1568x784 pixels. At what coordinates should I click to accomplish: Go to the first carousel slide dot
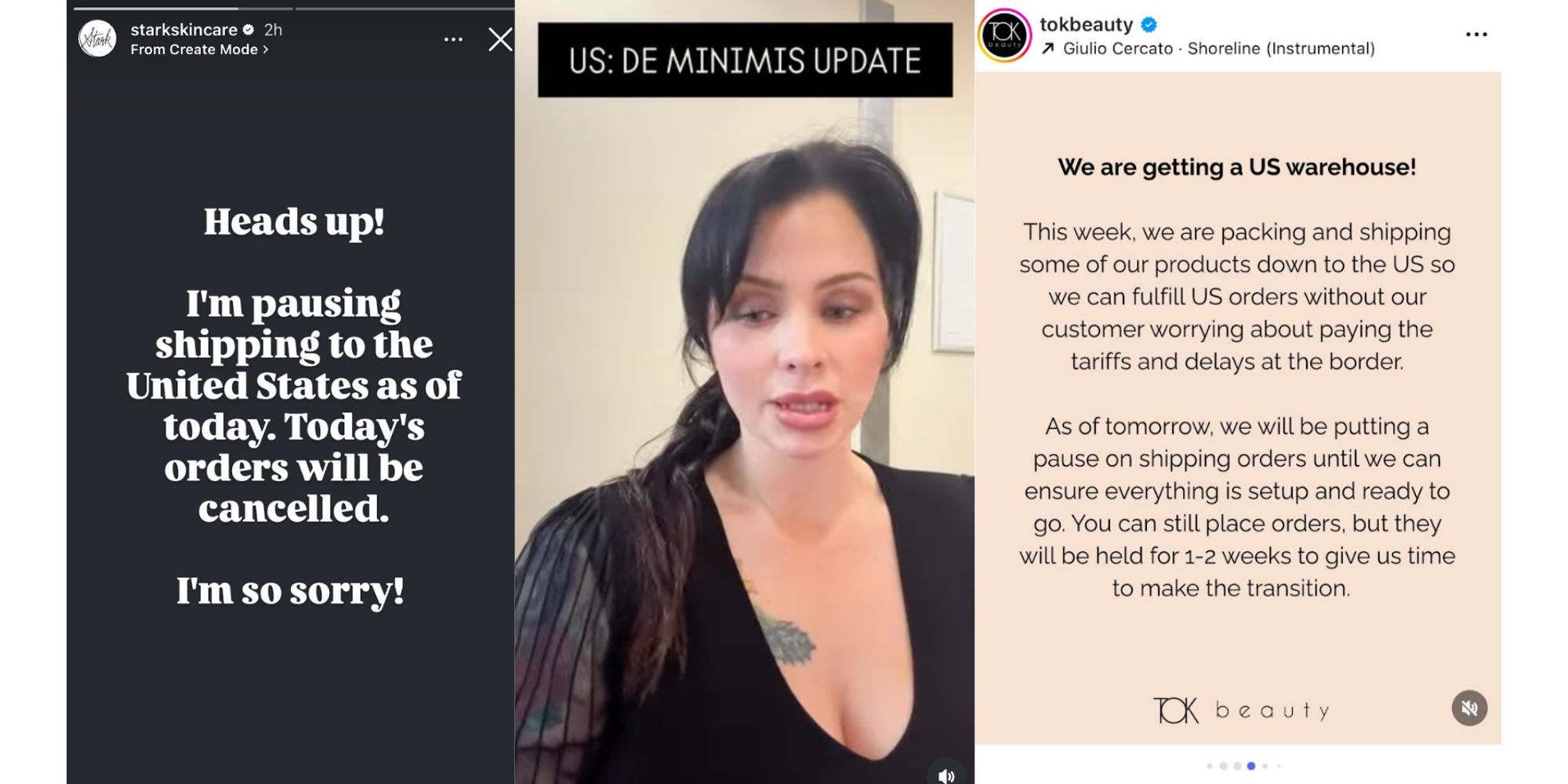pyautogui.click(x=1210, y=766)
